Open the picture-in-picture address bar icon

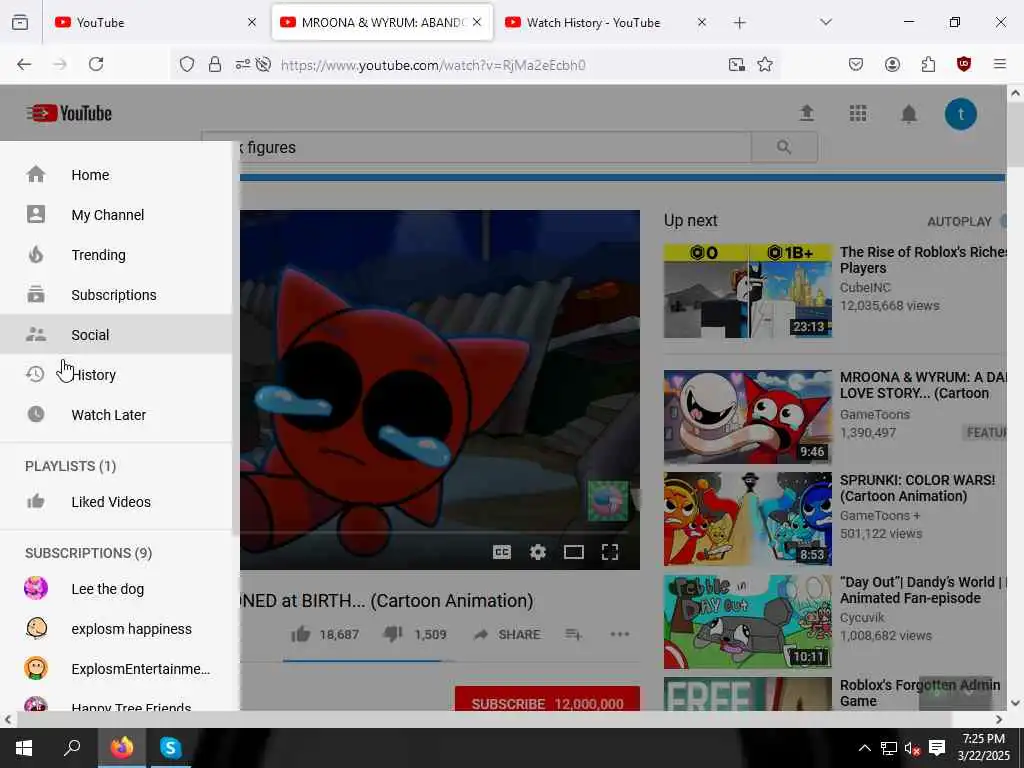737,64
